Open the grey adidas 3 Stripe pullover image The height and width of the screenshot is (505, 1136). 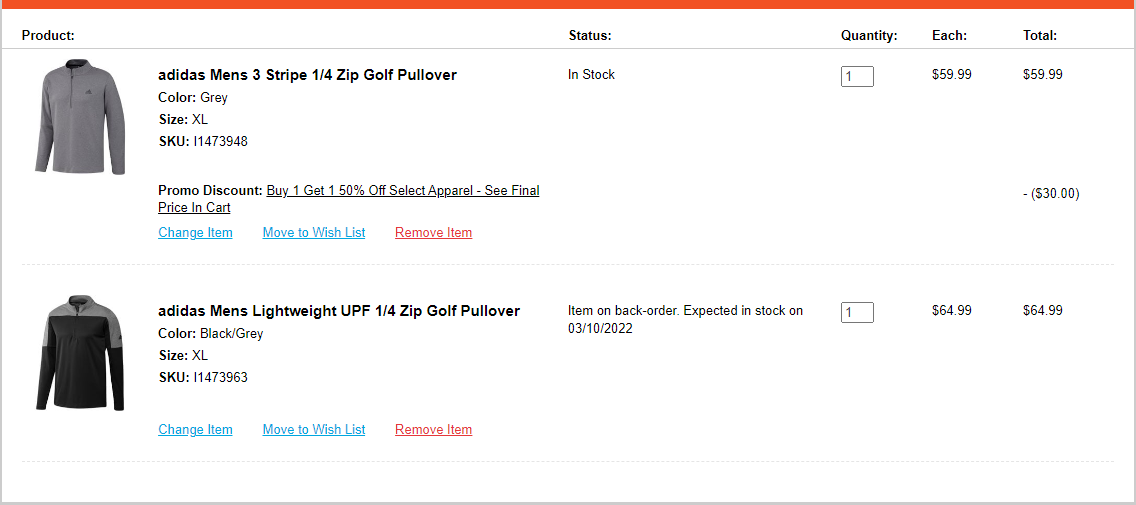pos(80,117)
